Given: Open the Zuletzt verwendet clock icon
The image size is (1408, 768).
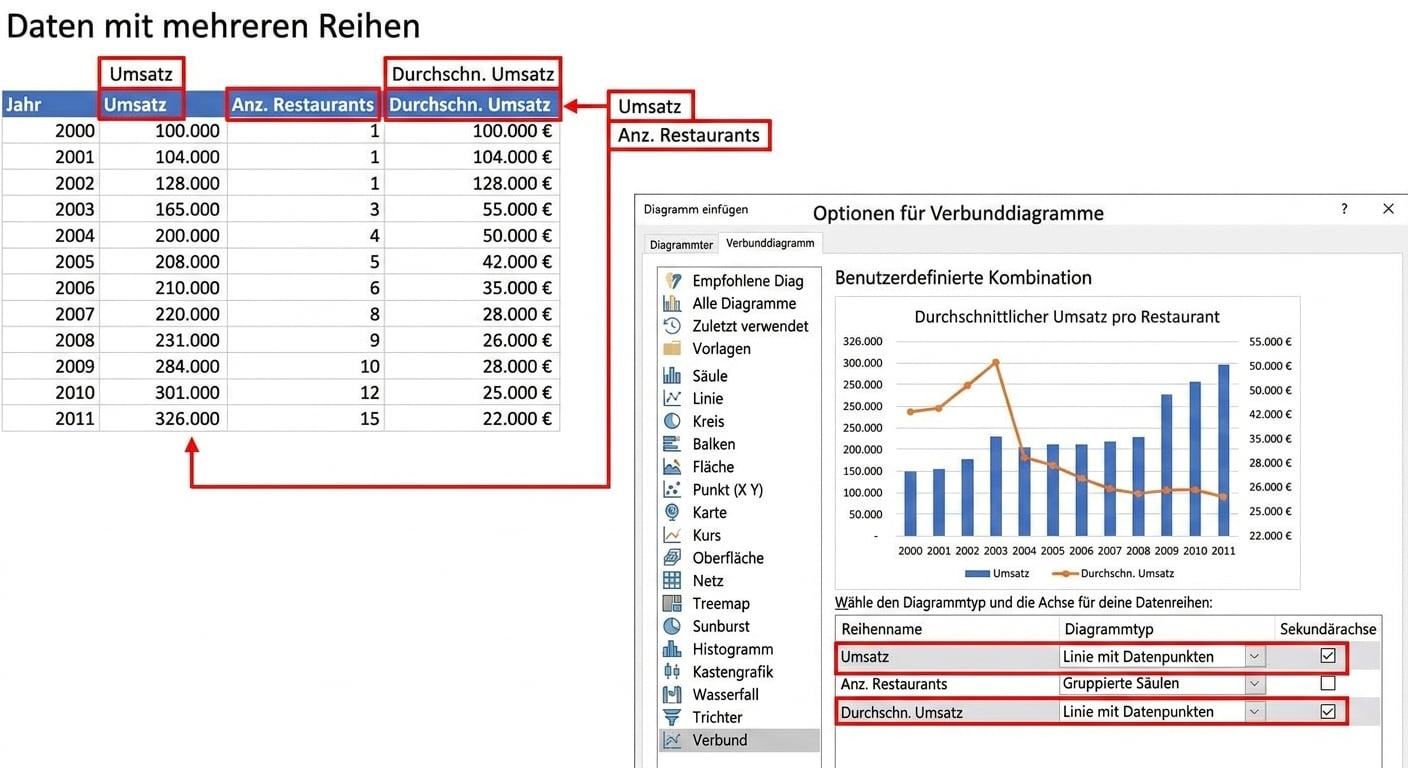Looking at the screenshot, I should point(672,326).
